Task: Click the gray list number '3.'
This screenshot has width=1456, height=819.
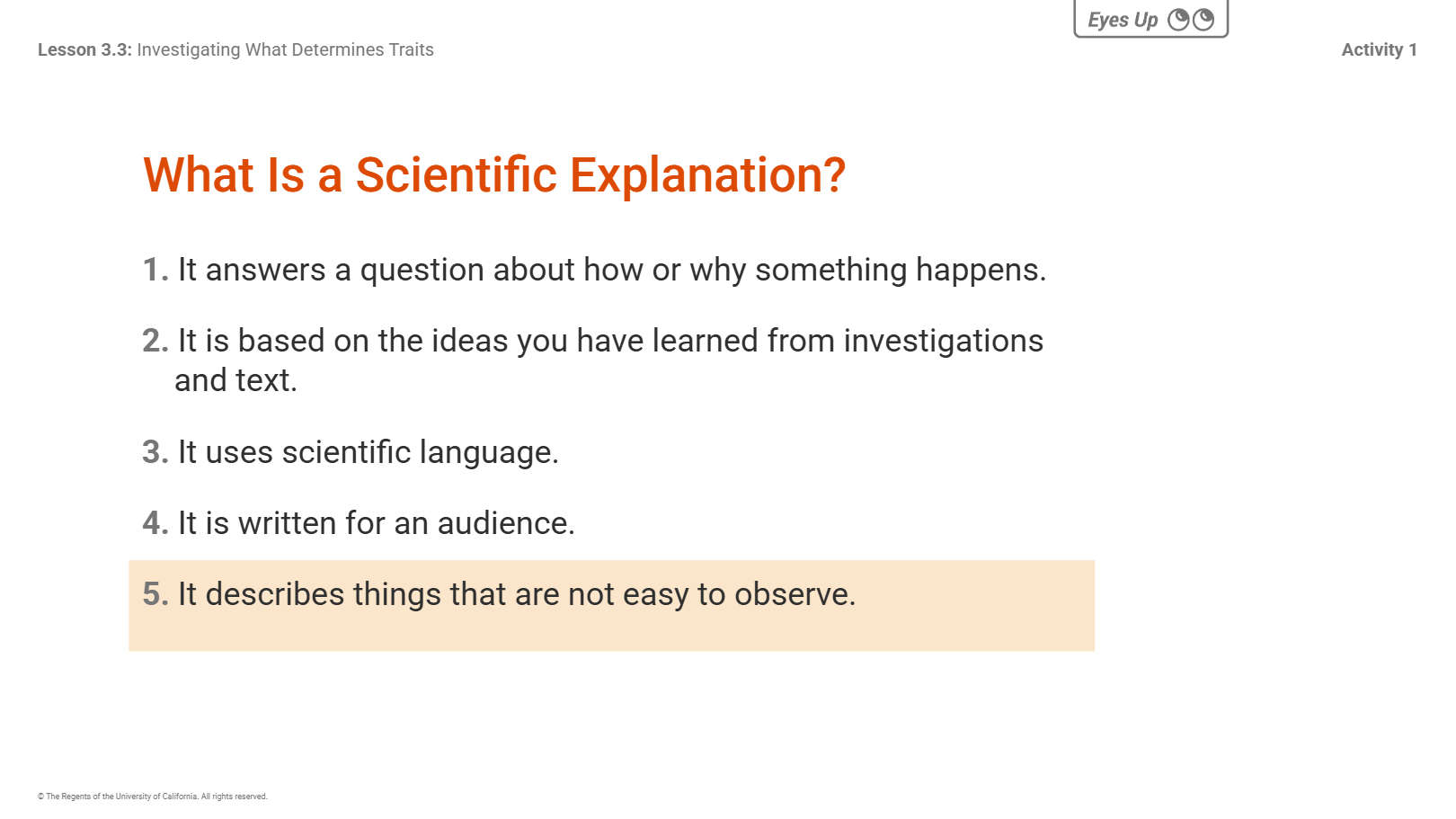Action: click(x=155, y=452)
